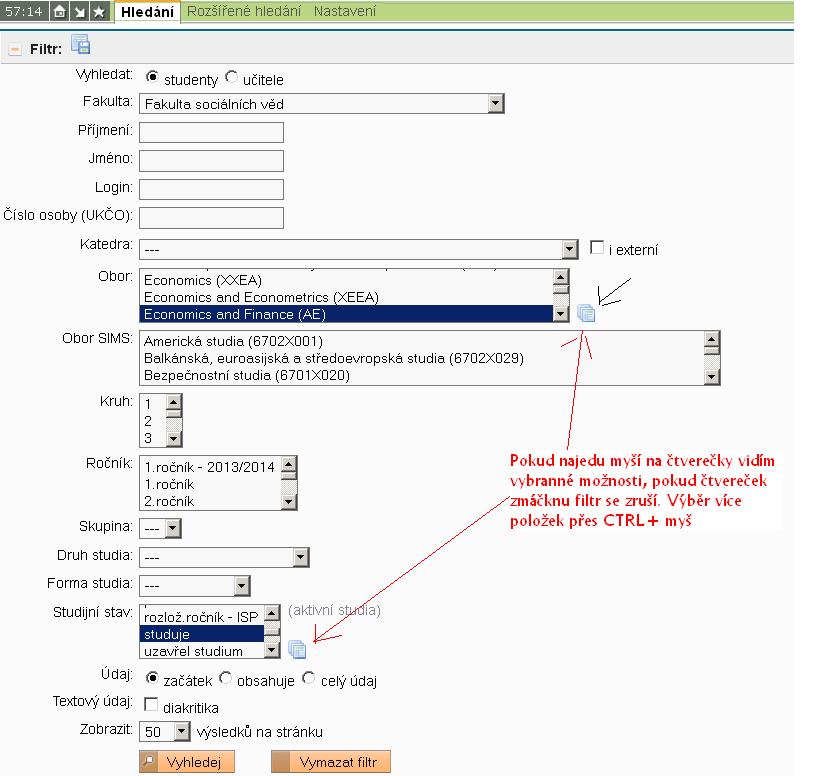This screenshot has height=776, width=831.
Task: Enable the diakritika checkbox
Action: [151, 704]
